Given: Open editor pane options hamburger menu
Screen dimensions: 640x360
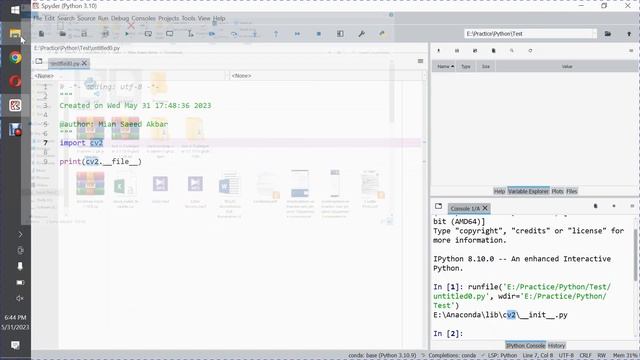Looking at the screenshot, I should (x=420, y=61).
